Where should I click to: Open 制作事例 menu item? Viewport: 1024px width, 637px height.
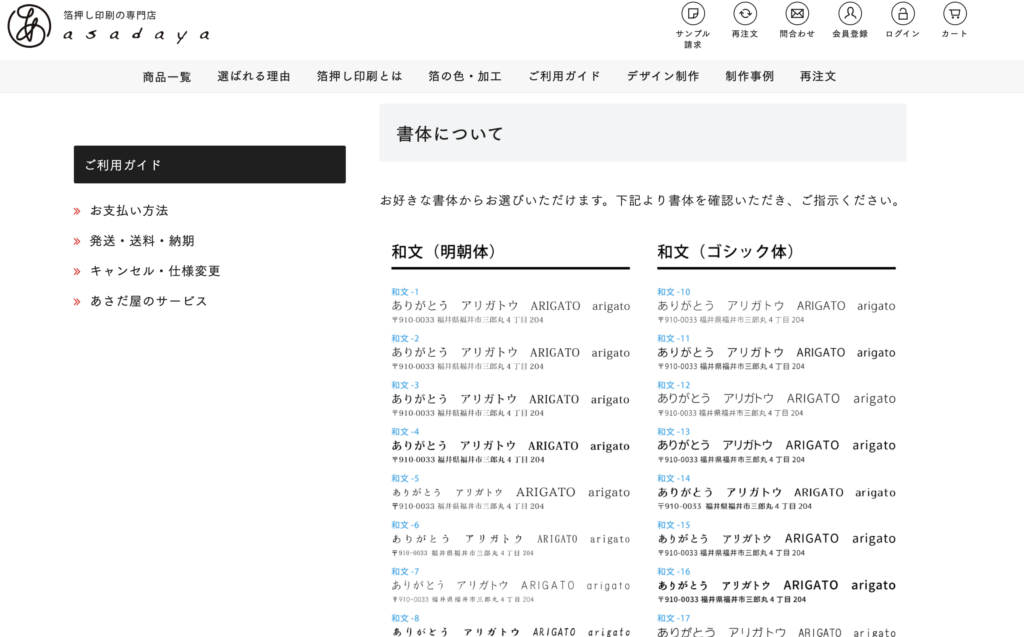750,76
